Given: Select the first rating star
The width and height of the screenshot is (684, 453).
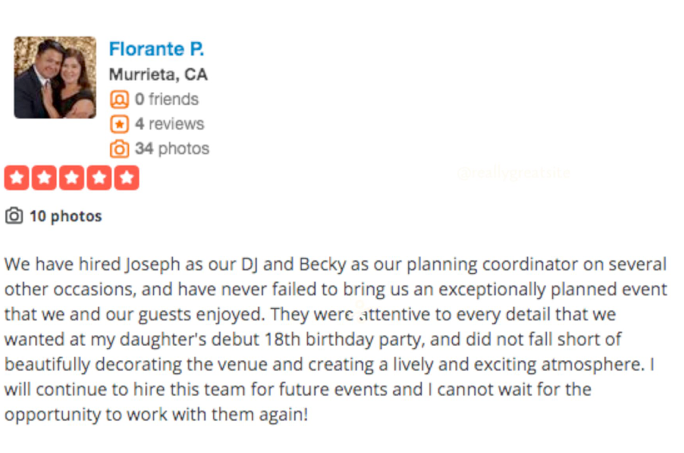Looking at the screenshot, I should [x=17, y=178].
